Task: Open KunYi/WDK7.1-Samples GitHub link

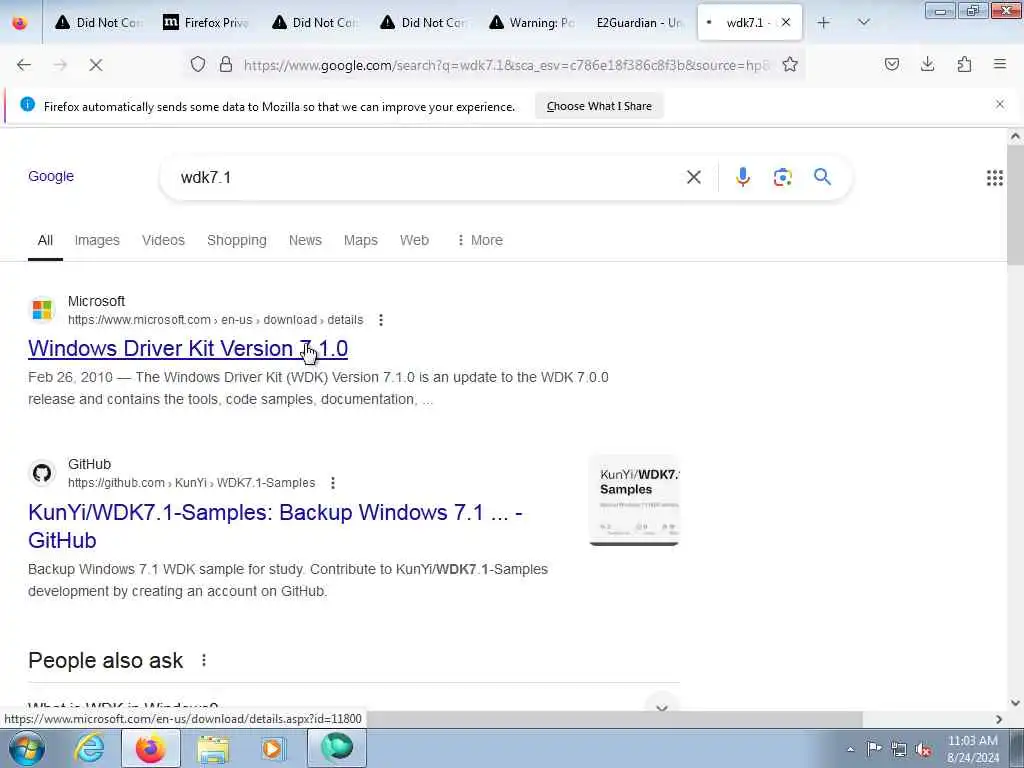Action: click(x=275, y=526)
